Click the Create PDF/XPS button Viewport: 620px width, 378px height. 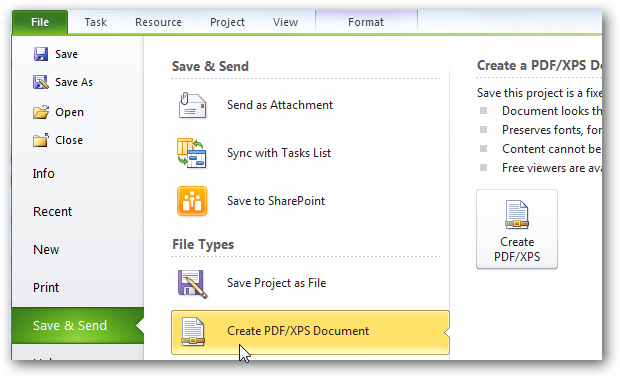517,229
